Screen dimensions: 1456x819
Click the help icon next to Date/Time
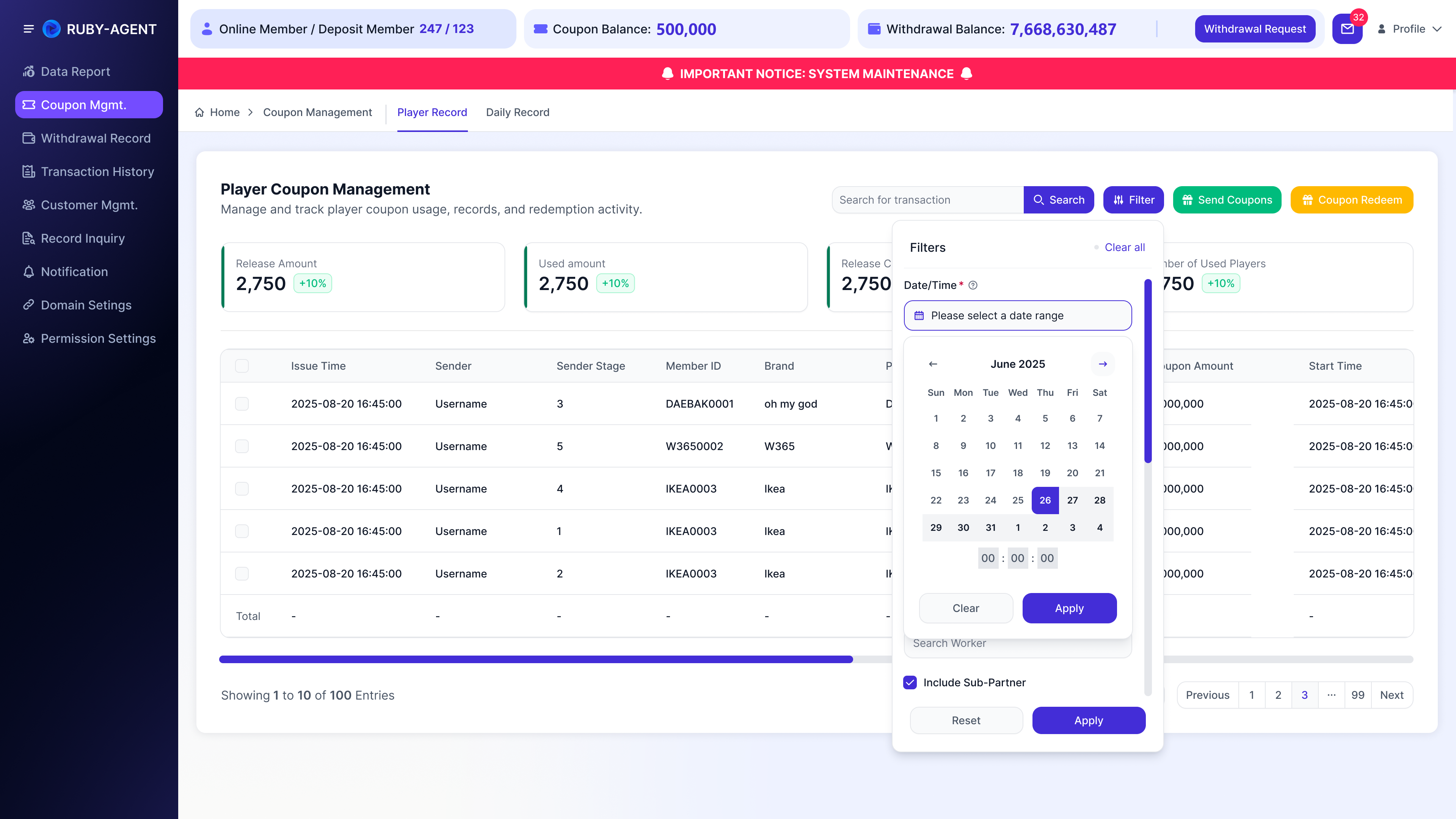(973, 286)
